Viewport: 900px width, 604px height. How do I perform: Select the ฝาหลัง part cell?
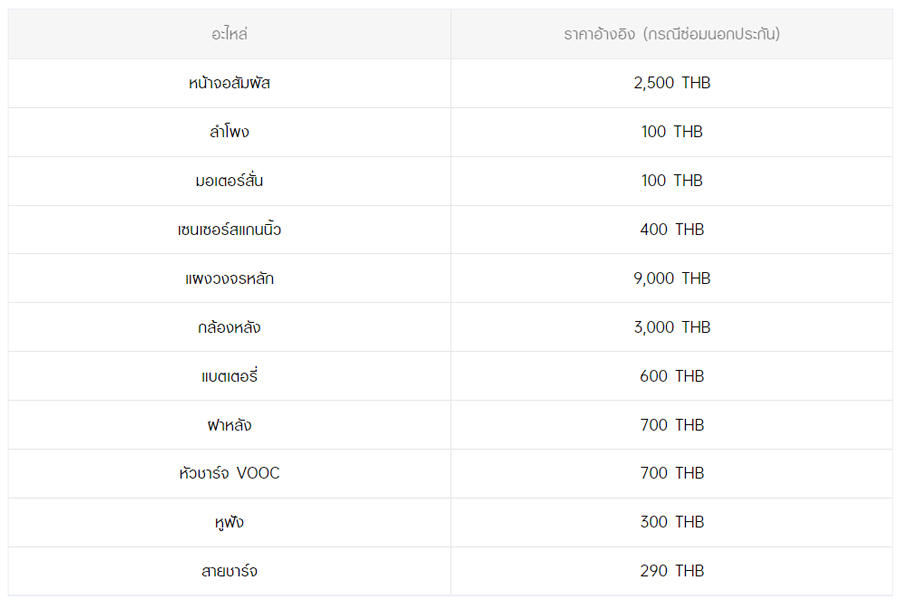pos(229,425)
